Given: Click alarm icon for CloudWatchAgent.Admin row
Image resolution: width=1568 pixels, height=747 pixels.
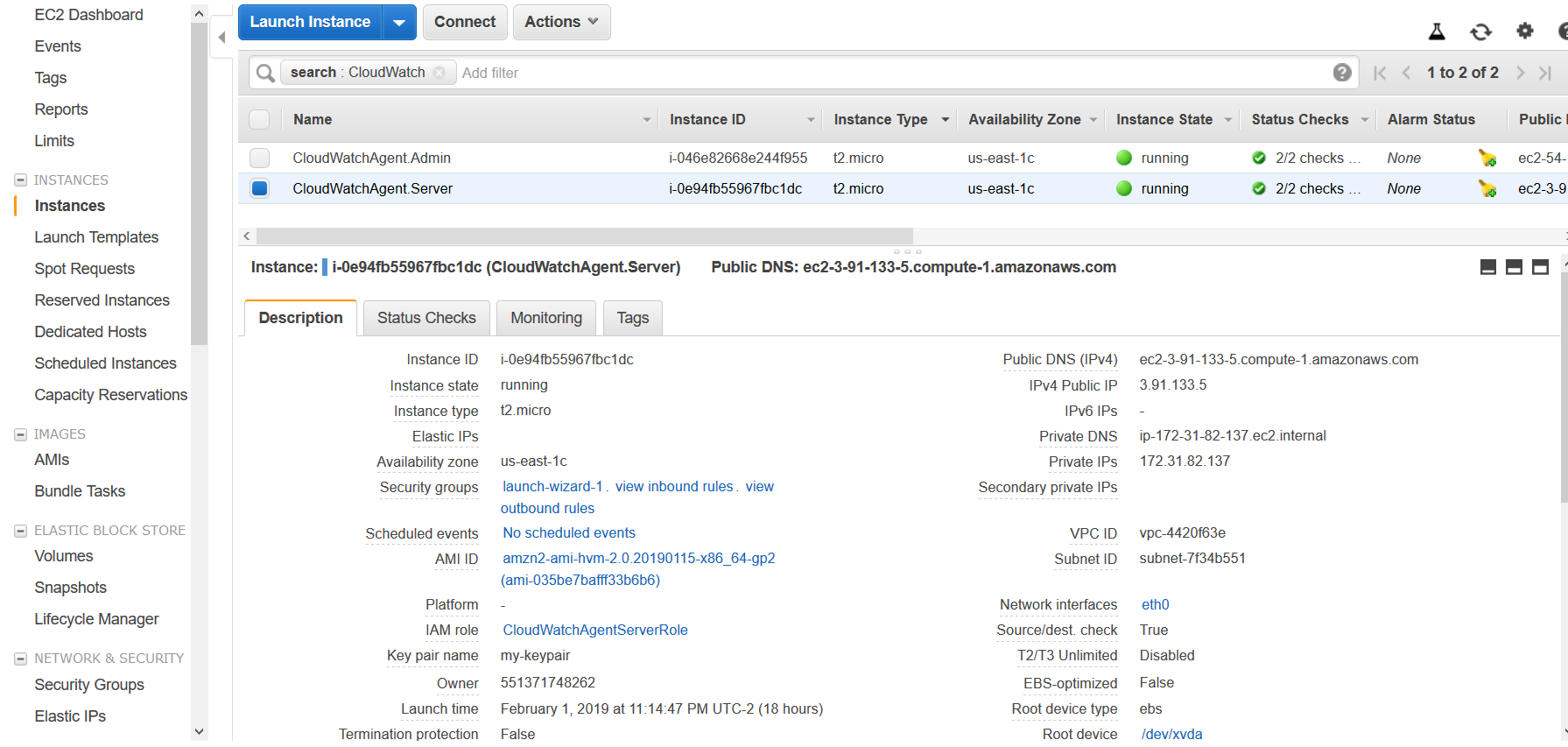Looking at the screenshot, I should [x=1487, y=159].
